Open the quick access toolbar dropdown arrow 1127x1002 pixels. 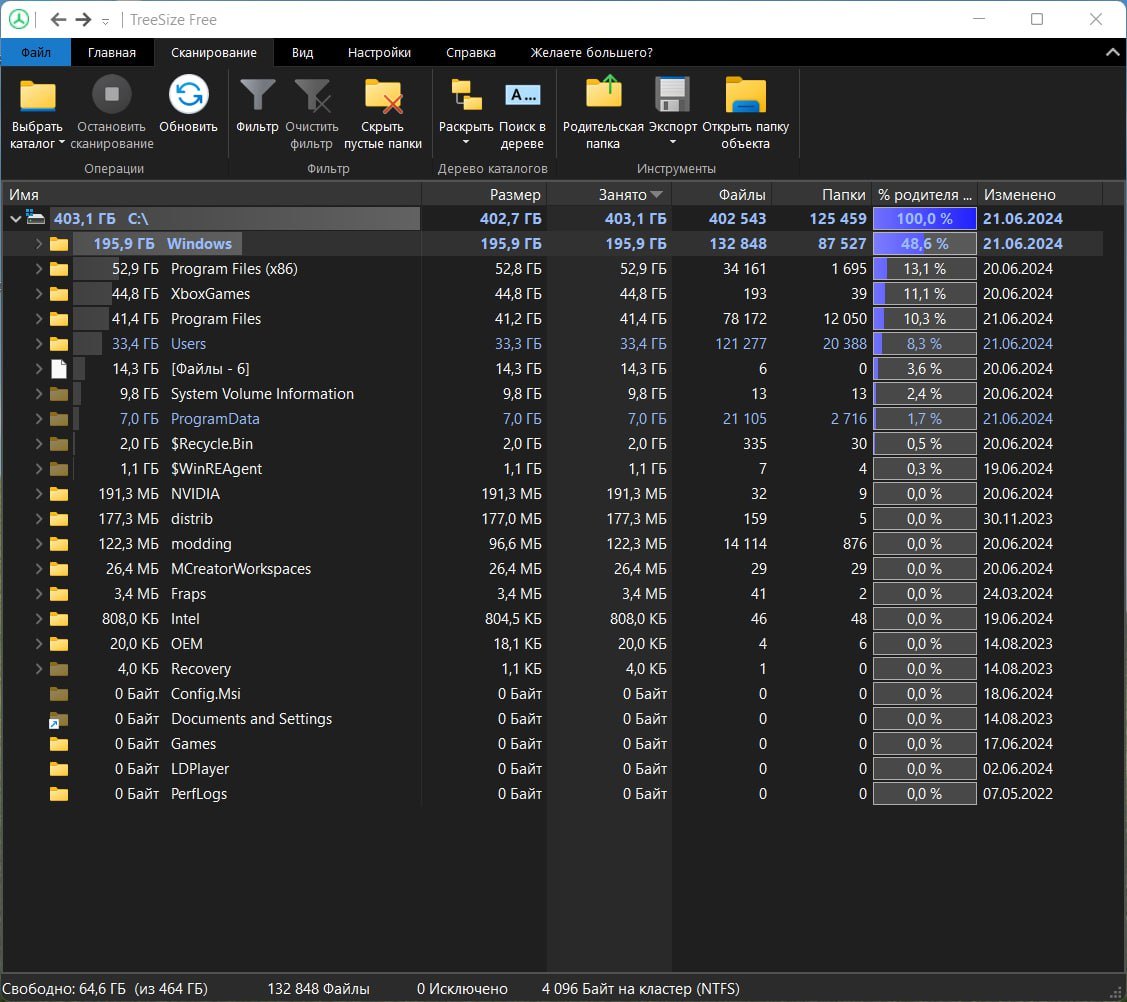coord(106,22)
